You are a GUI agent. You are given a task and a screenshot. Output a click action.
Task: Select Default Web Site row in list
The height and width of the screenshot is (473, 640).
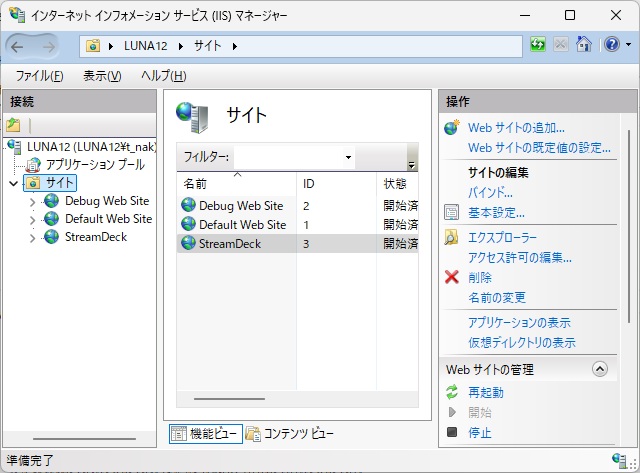[242, 224]
